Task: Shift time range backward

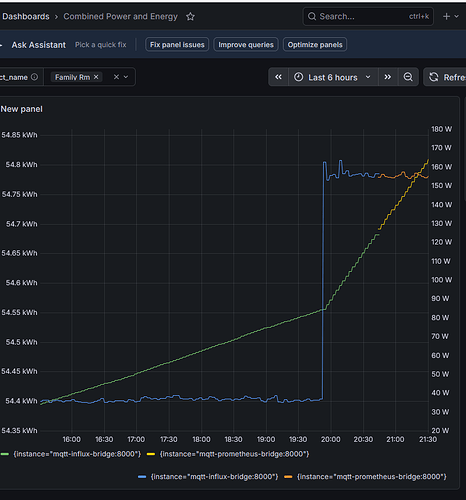Action: click(x=278, y=77)
